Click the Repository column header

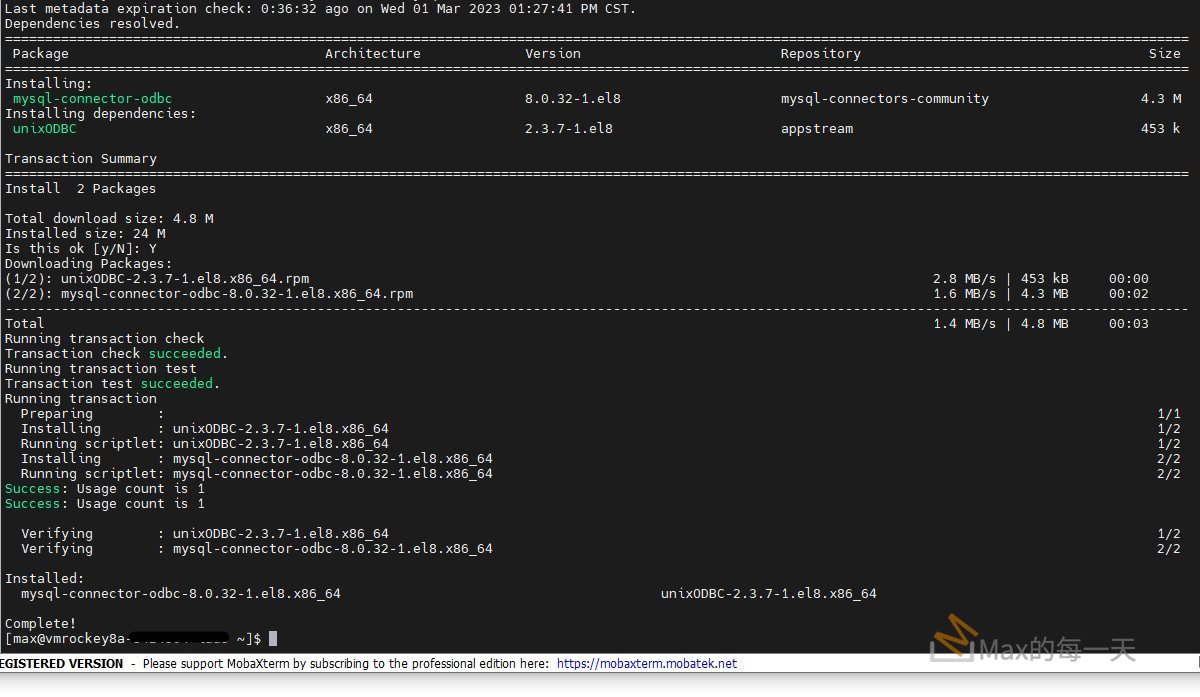coord(820,53)
